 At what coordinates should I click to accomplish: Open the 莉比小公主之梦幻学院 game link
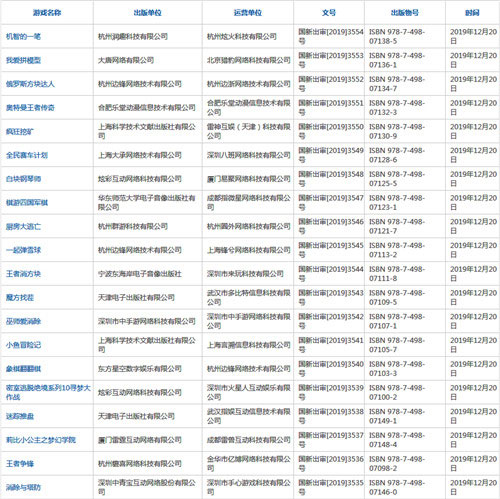point(41,440)
